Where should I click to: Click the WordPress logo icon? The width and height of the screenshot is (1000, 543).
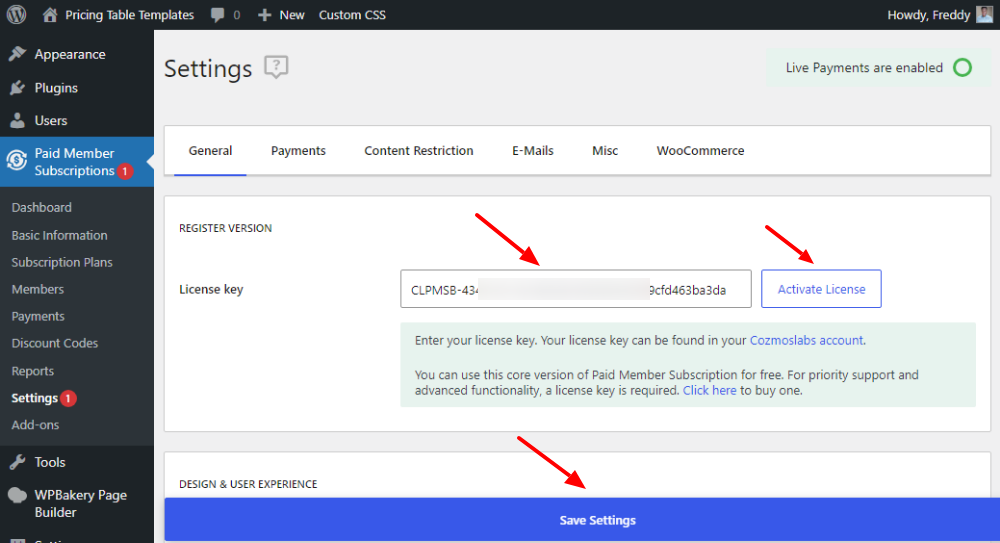pos(16,14)
